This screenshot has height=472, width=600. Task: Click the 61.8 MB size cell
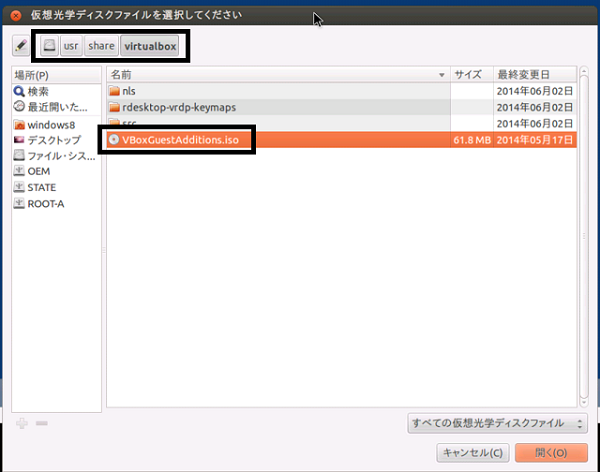coord(472,140)
